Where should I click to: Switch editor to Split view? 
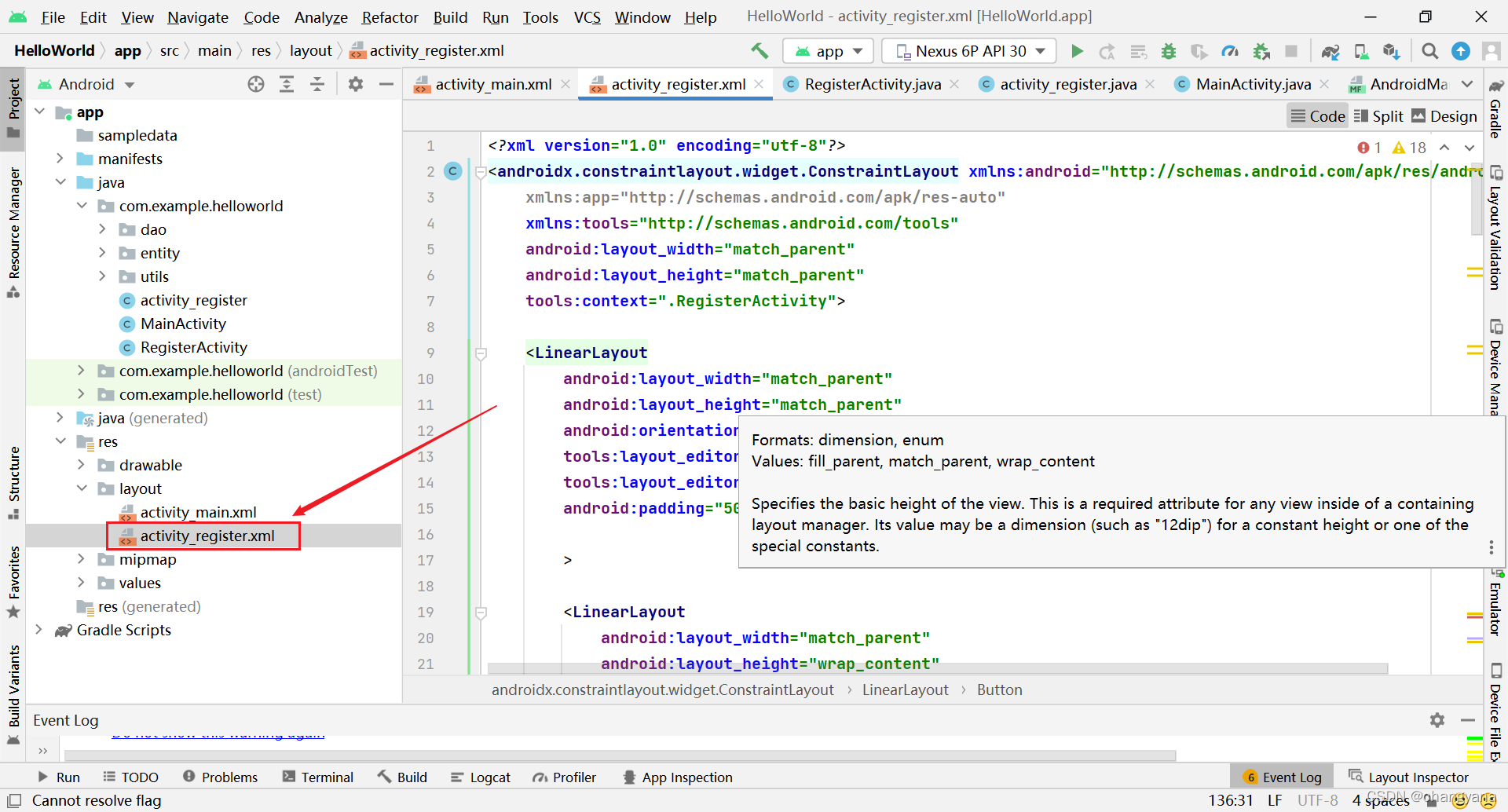coord(1378,116)
